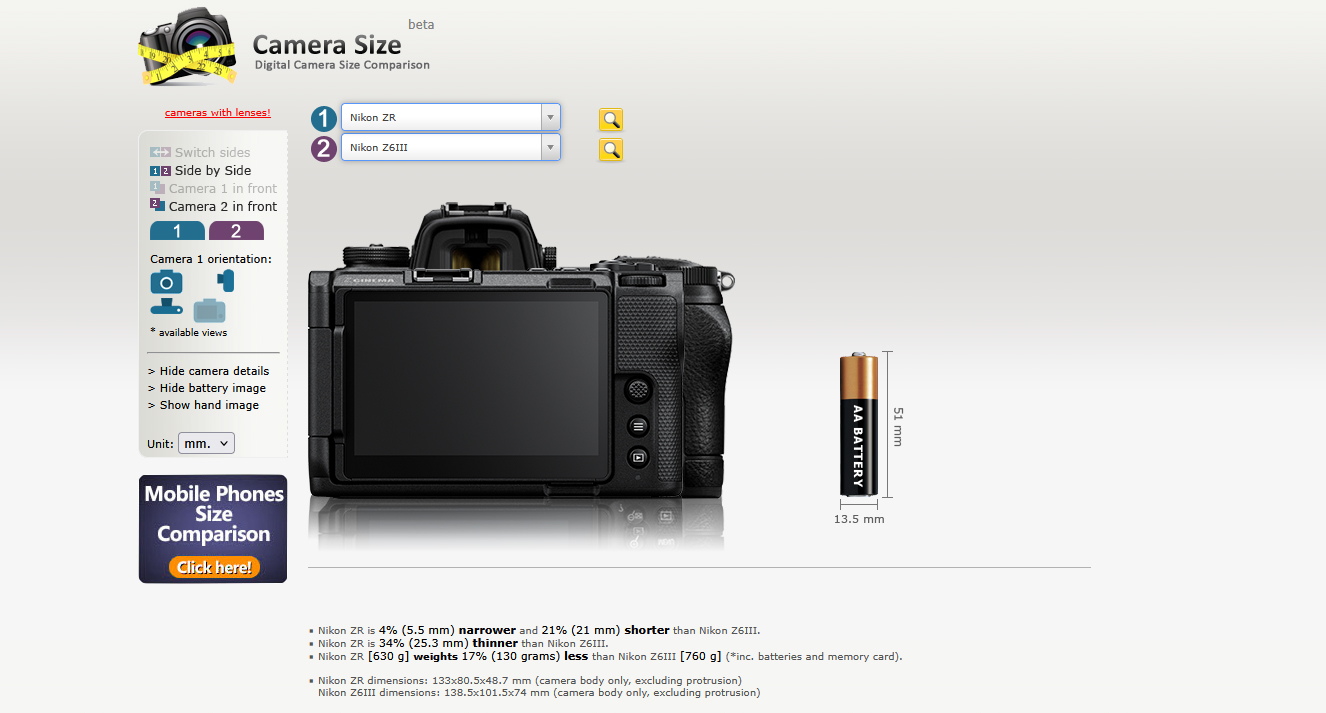
Task: Click the line containing 'weights 17% (130 grams) less'
Action: (x=610, y=657)
